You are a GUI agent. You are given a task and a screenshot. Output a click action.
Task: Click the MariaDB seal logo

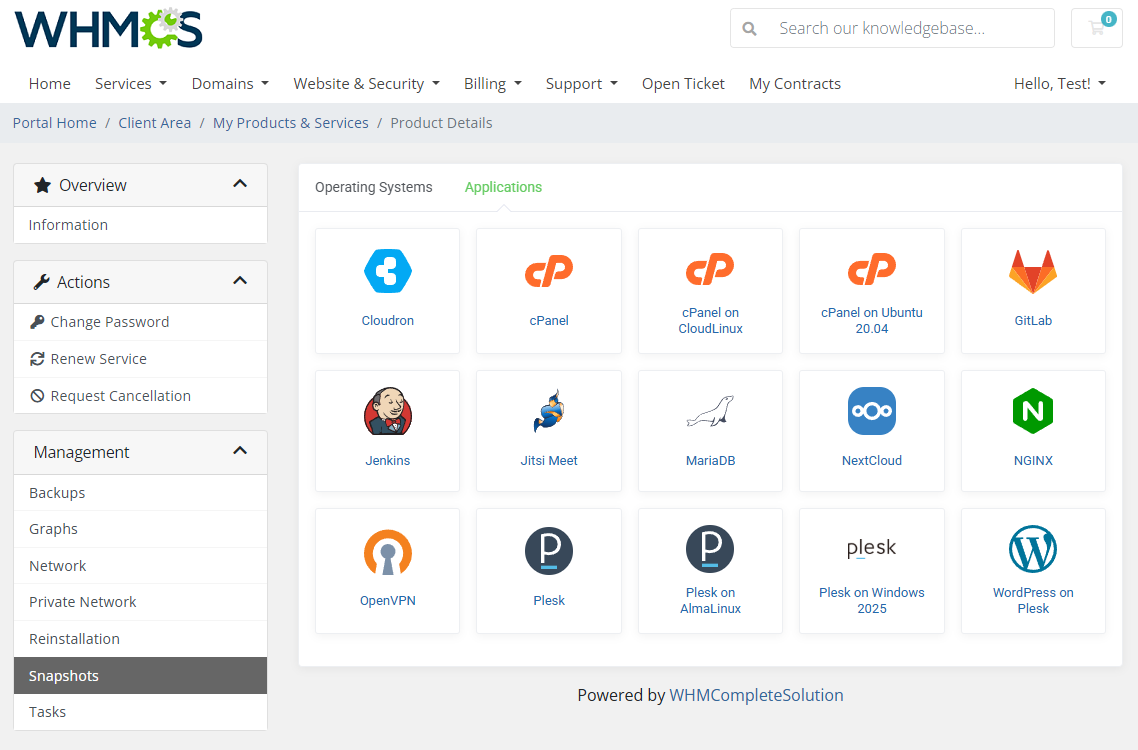tap(710, 411)
